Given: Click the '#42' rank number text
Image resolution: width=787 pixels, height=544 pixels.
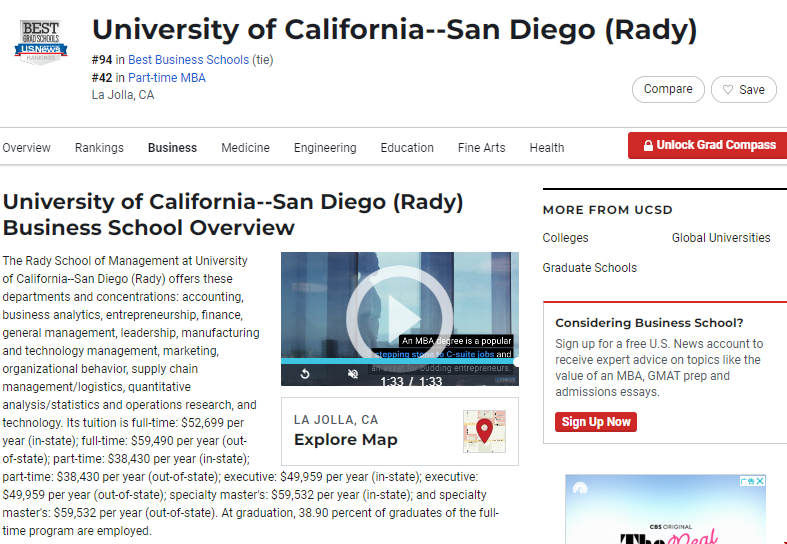Looking at the screenshot, I should pyautogui.click(x=102, y=78).
